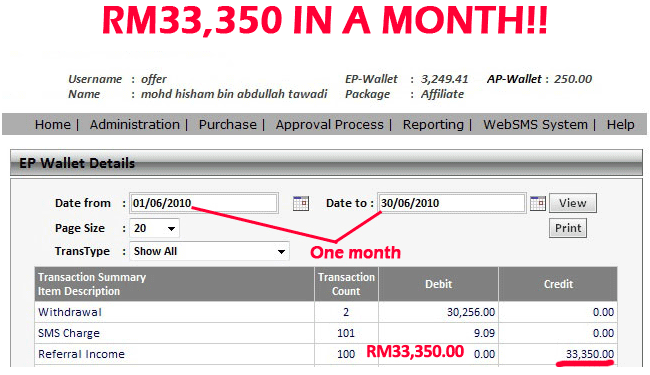Open calendar picker for Date from
Screen dimensions: 650x375
[x=301, y=203]
